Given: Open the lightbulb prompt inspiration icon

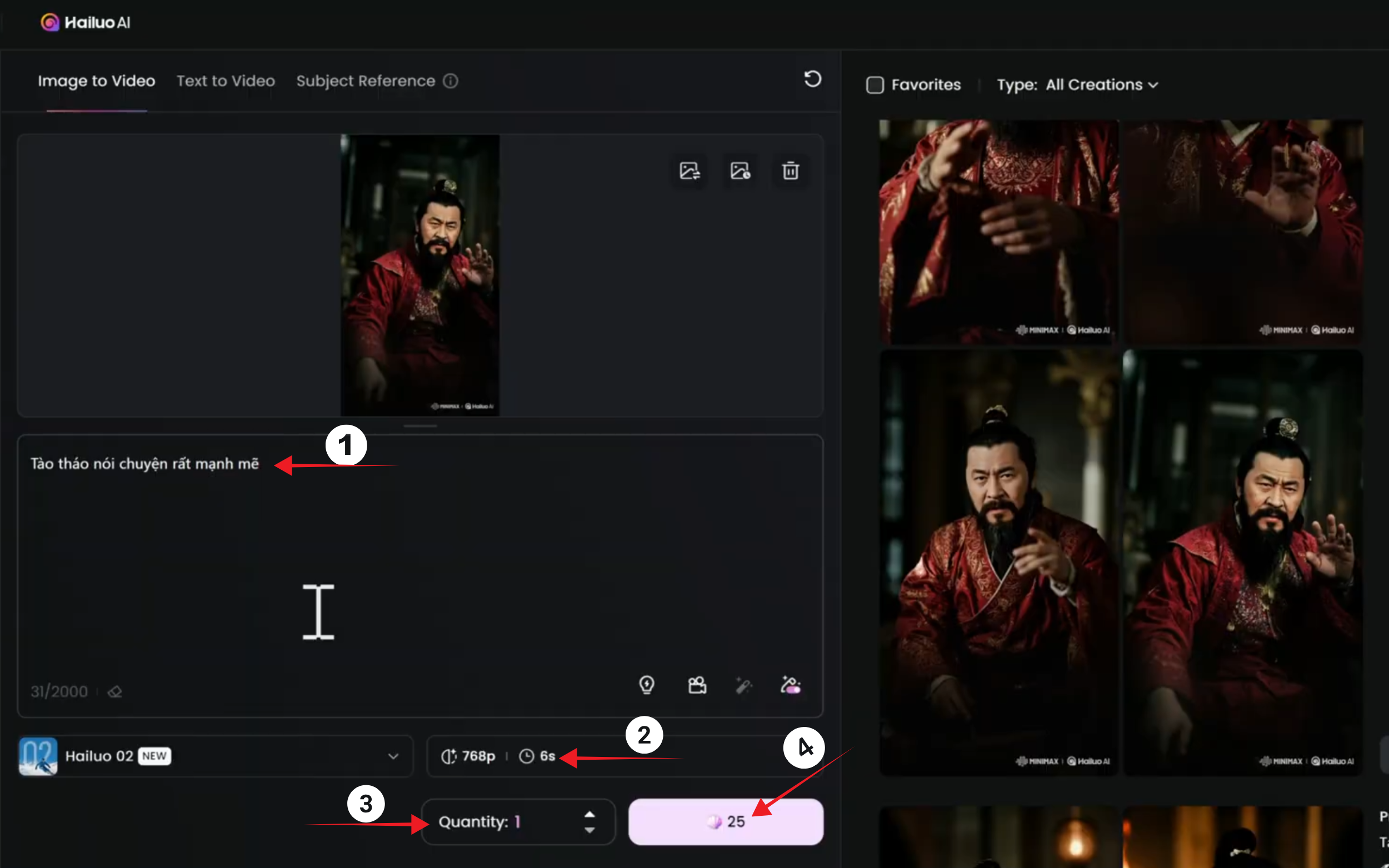Looking at the screenshot, I should pyautogui.click(x=647, y=685).
